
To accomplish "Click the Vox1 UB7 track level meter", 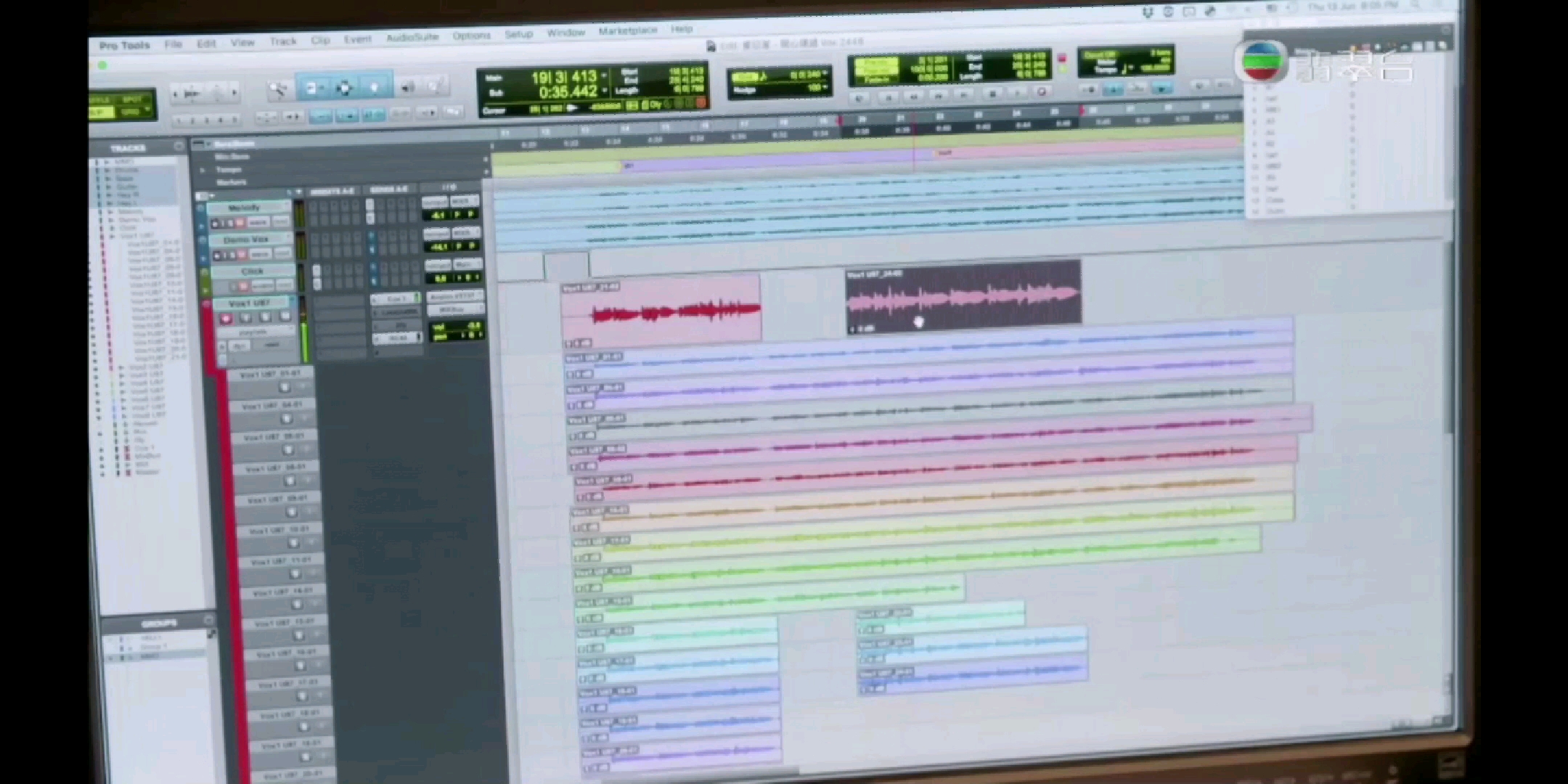I will 305,329.
